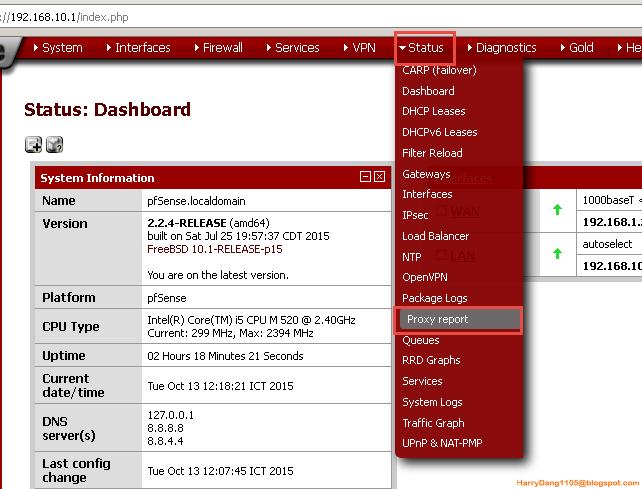Choose DHCP Leases menu entry

tap(434, 111)
